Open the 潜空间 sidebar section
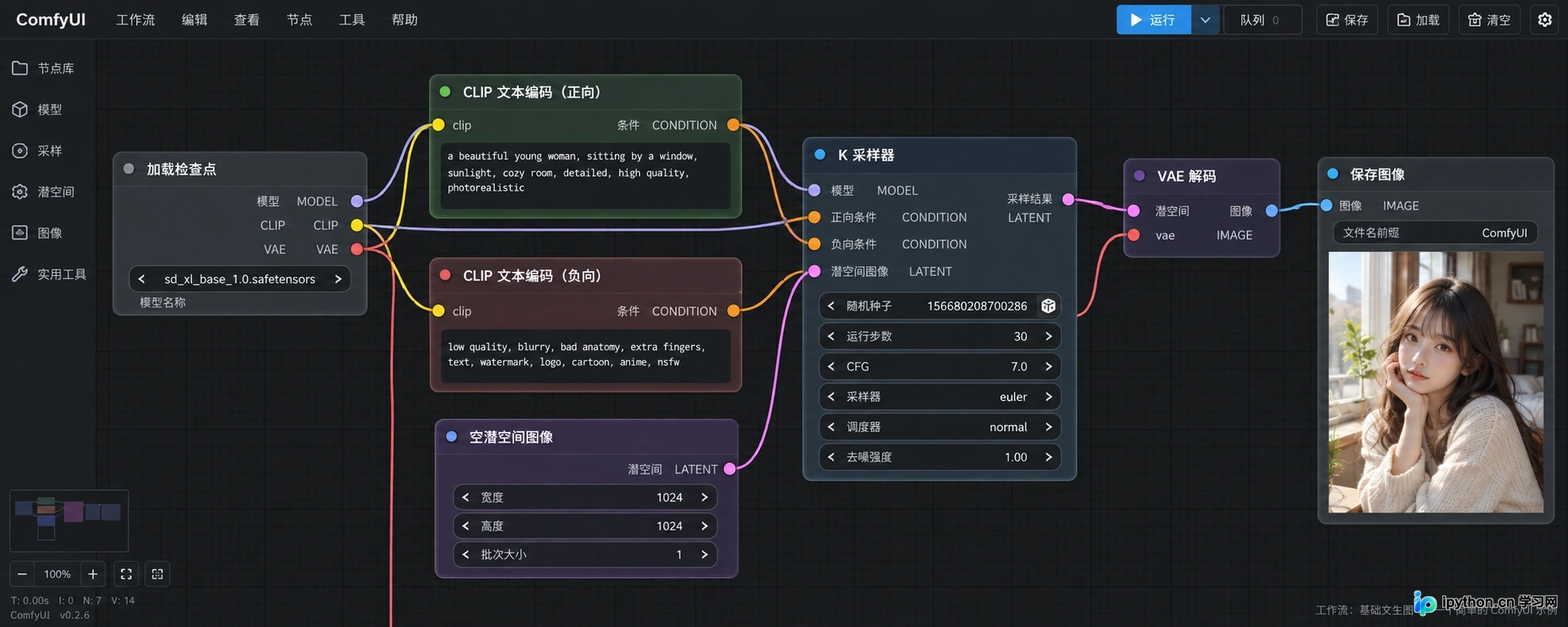The image size is (1568, 627). [x=44, y=191]
